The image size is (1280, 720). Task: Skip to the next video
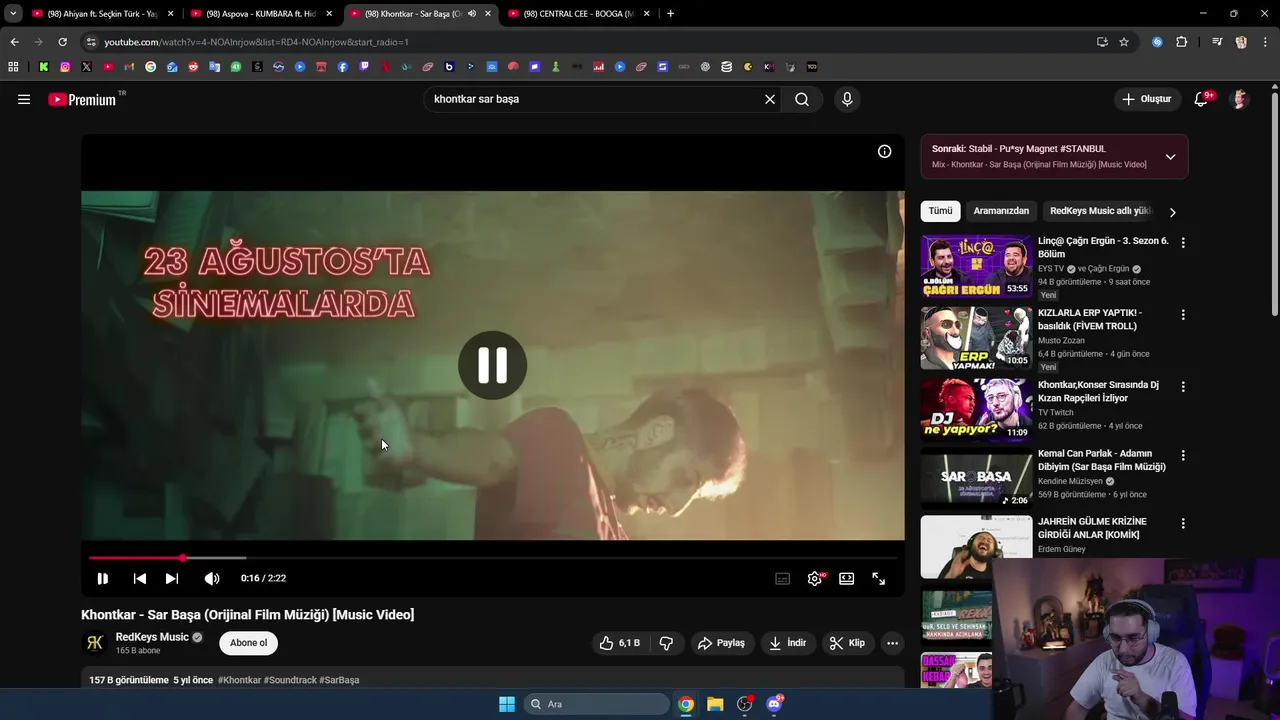click(172, 578)
